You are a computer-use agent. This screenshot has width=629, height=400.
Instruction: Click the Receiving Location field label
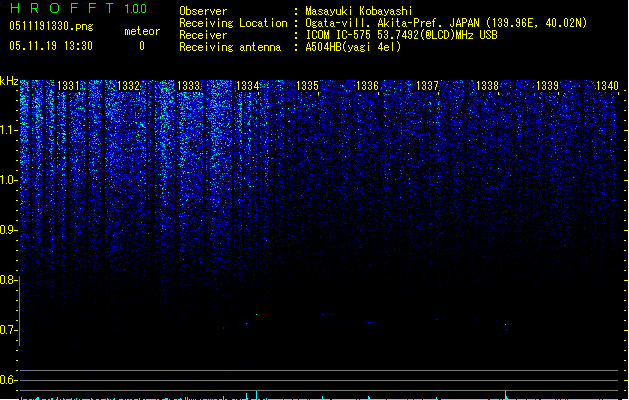pos(233,23)
